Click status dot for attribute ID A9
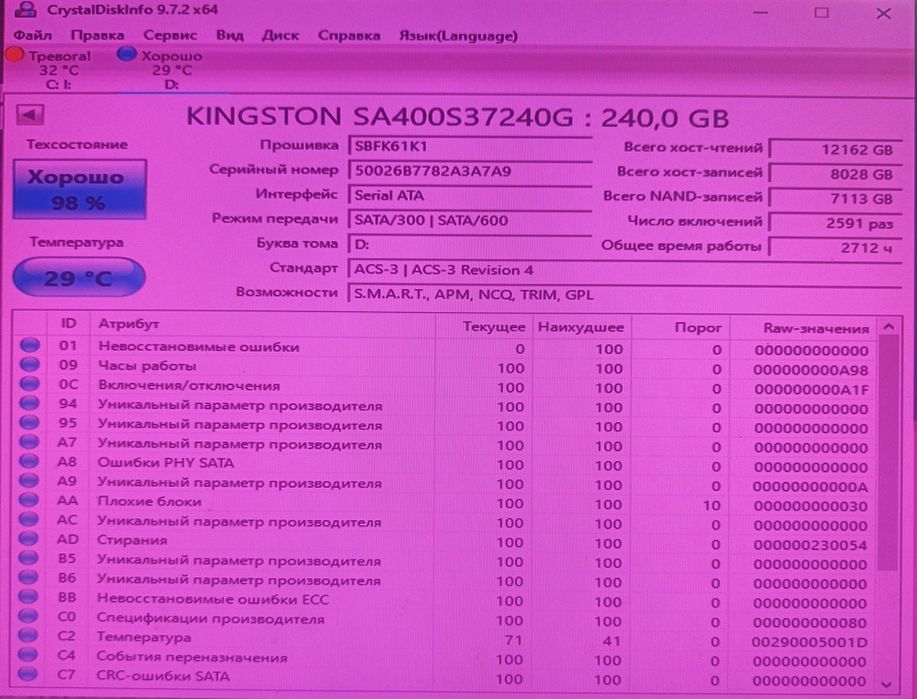 pyautogui.click(x=29, y=480)
